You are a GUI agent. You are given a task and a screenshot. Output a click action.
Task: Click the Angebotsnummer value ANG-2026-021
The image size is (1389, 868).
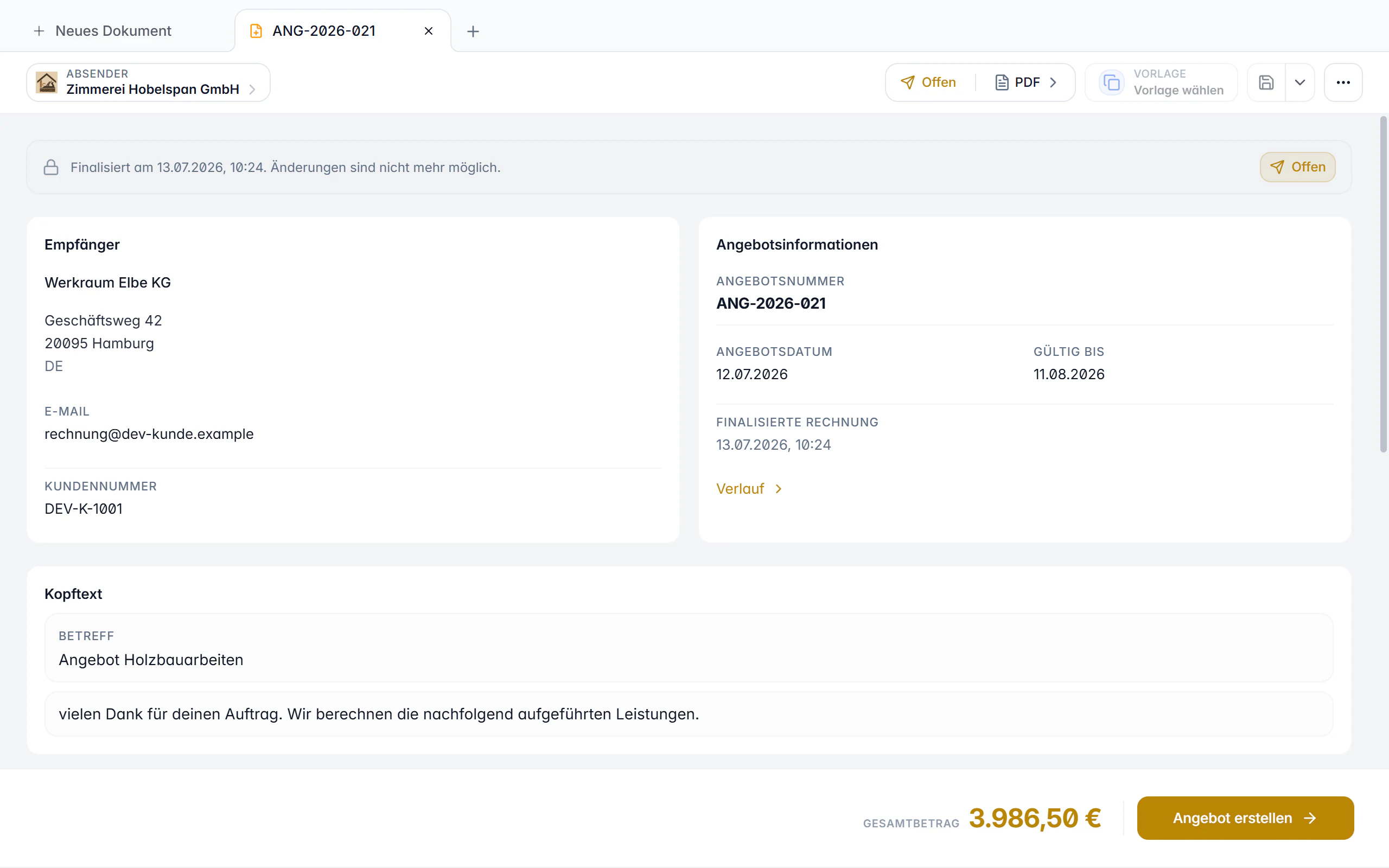point(771,303)
